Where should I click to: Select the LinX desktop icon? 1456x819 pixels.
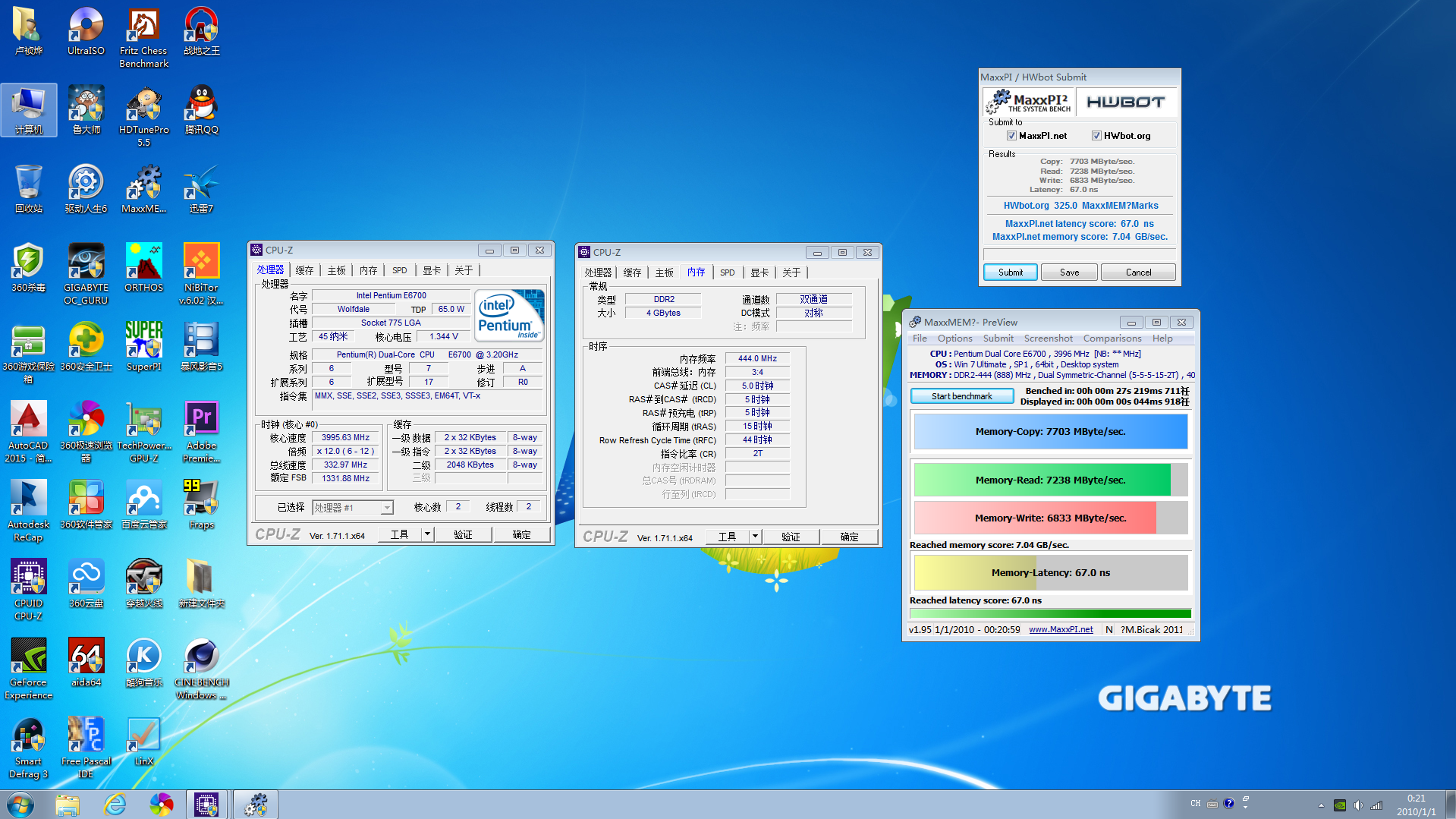point(143,742)
